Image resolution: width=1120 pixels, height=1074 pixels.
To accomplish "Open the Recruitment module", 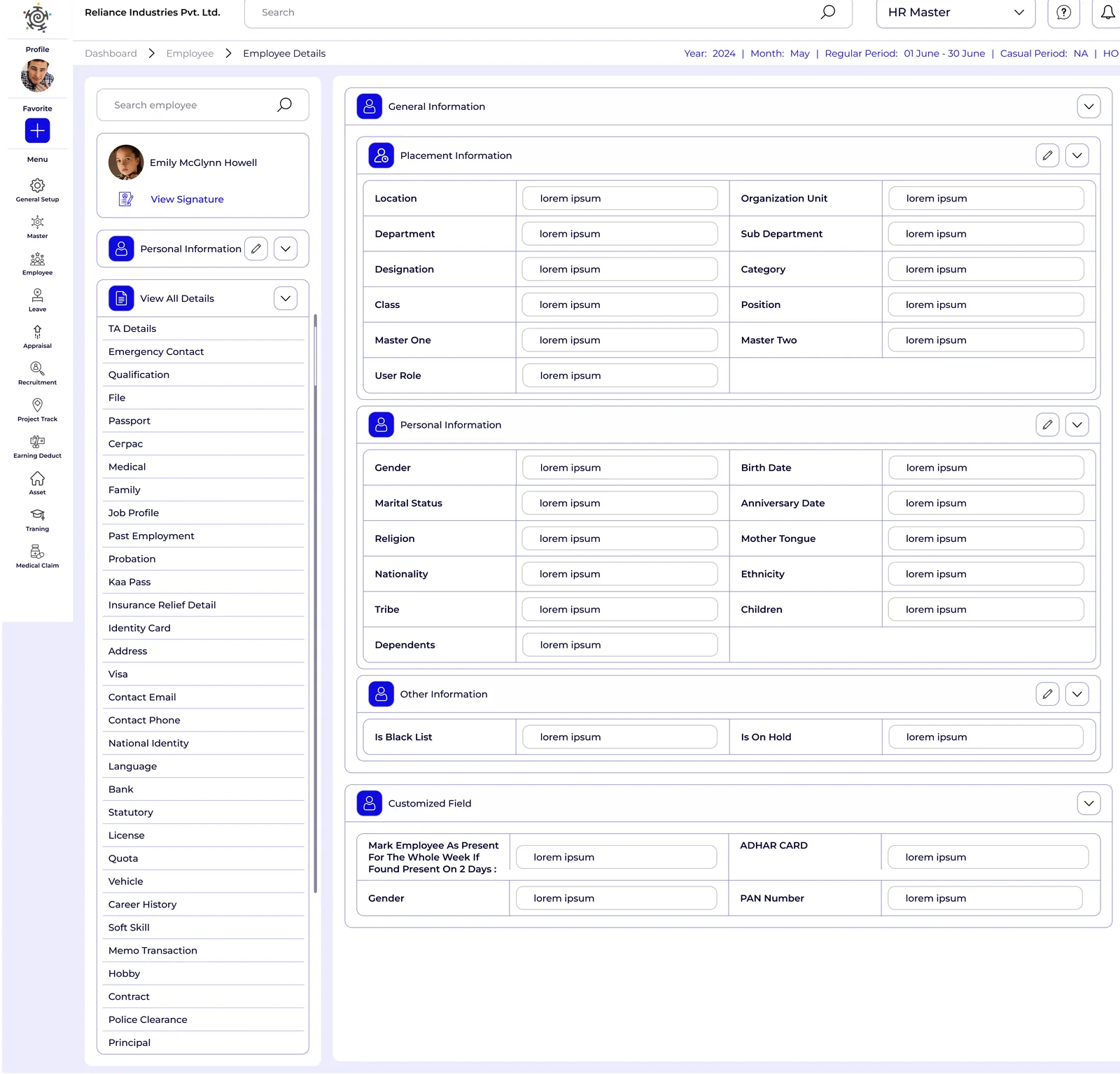I will point(37,372).
